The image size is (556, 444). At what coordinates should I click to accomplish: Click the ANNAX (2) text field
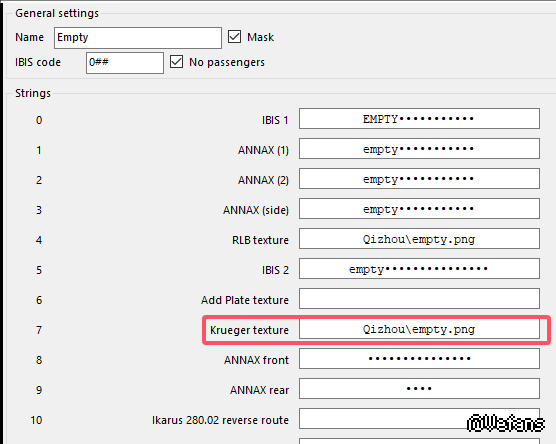point(419,179)
